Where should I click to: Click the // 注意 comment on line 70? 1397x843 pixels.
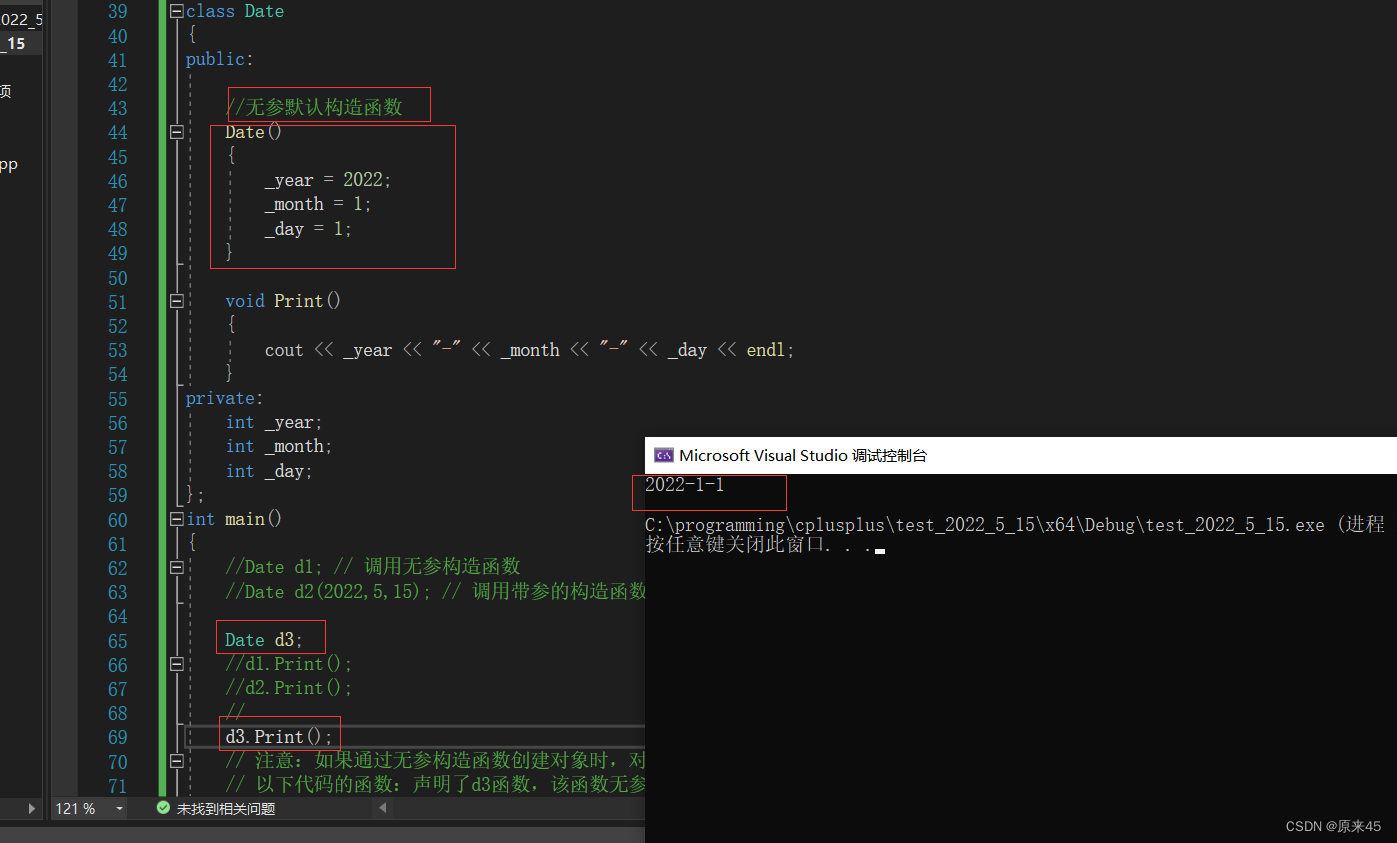point(435,762)
